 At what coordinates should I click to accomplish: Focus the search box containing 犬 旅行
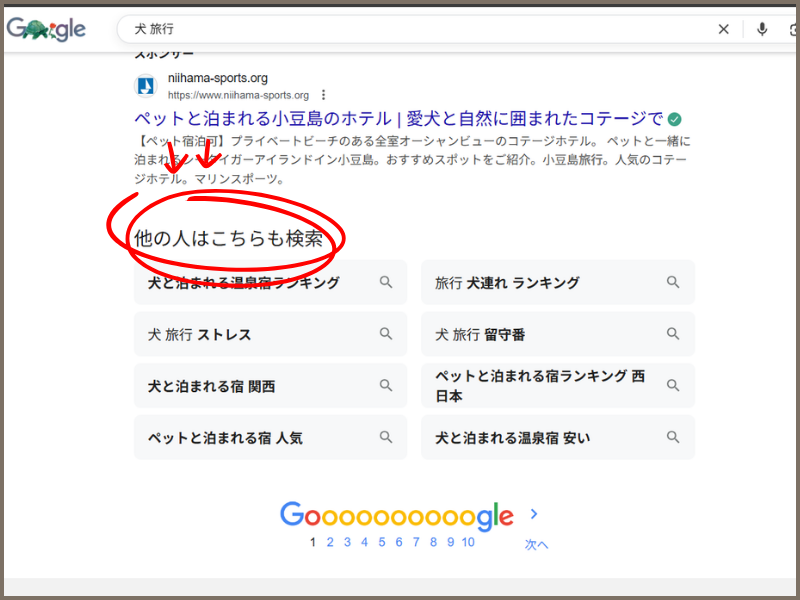420,29
